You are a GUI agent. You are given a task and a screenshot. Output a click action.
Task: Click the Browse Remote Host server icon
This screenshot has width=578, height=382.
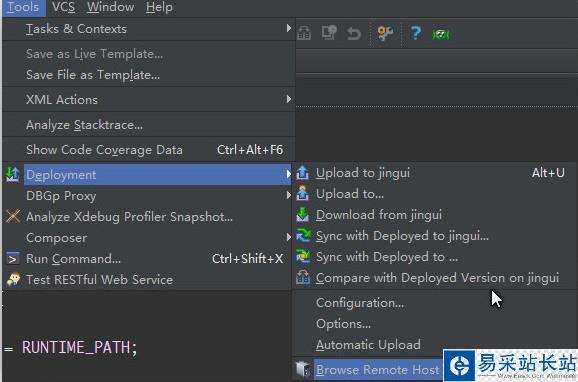[x=303, y=369]
